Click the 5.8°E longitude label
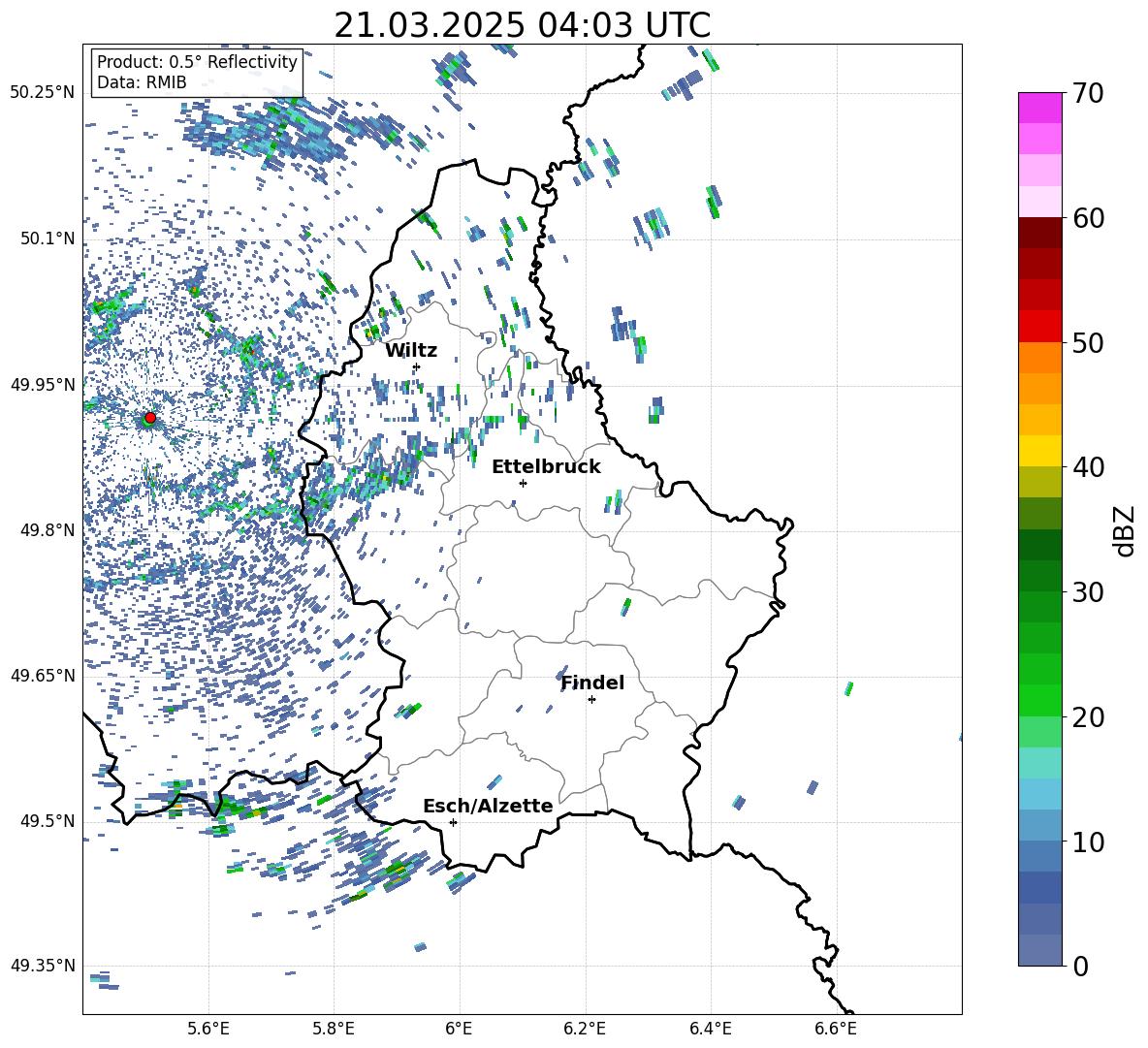The image size is (1148, 1048). (x=334, y=1029)
